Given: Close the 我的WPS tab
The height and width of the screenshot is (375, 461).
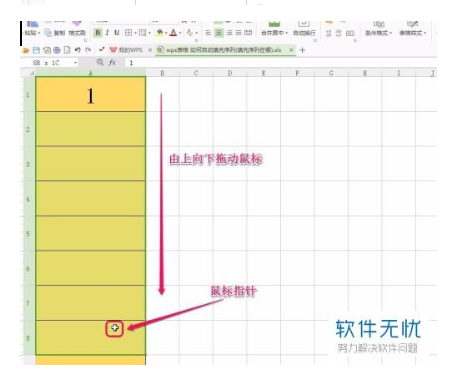Looking at the screenshot, I should click(150, 50).
